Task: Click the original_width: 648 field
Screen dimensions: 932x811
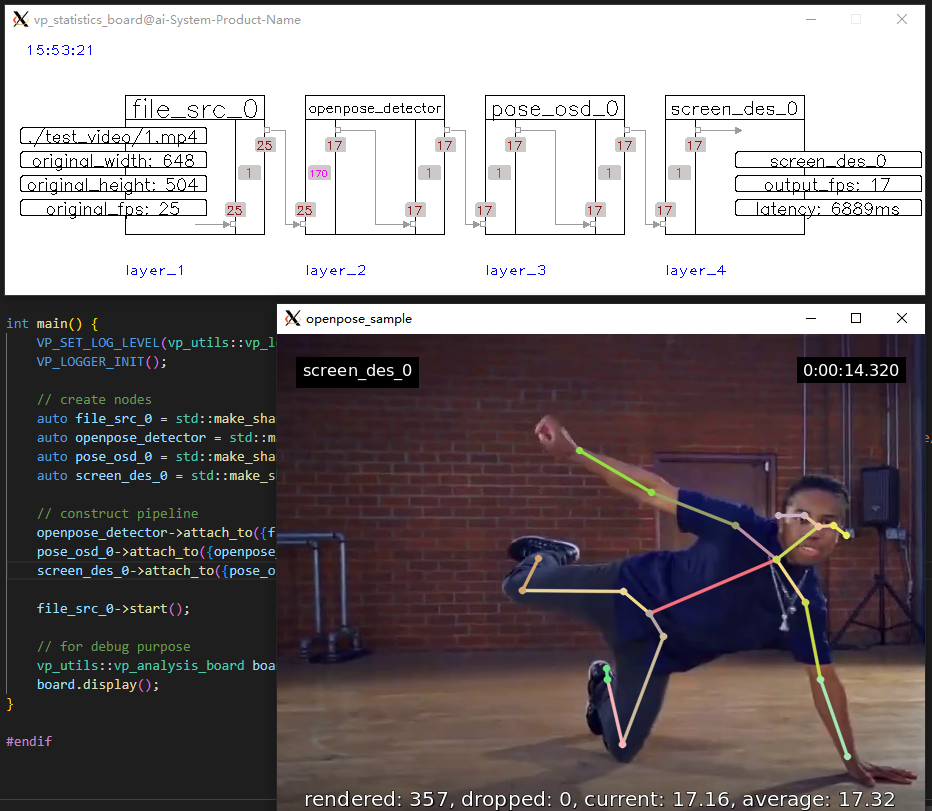Action: click(113, 160)
